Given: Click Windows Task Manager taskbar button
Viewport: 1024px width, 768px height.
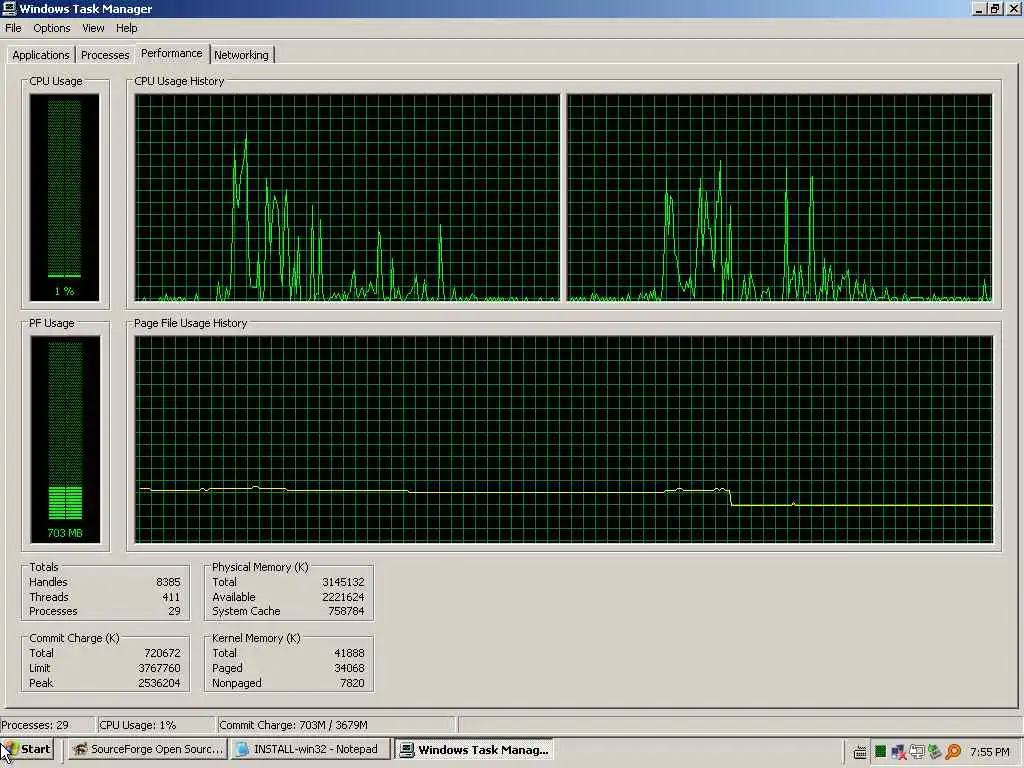Looking at the screenshot, I should point(475,749).
